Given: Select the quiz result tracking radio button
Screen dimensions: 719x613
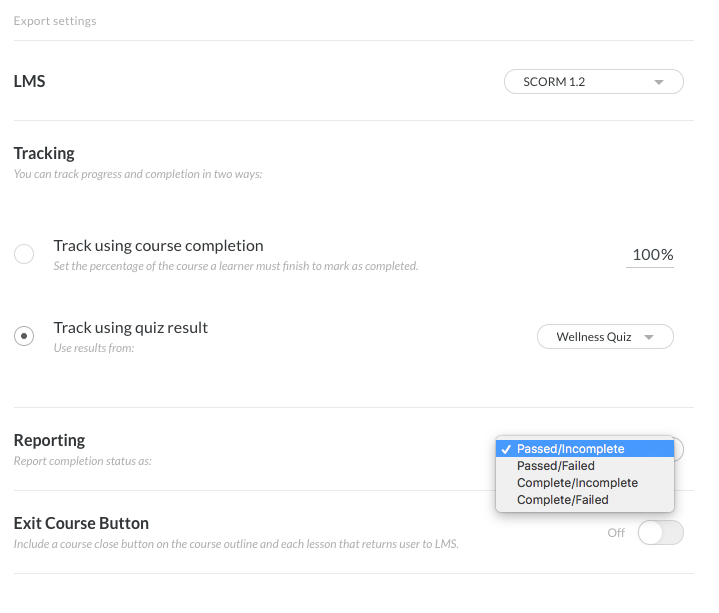Looking at the screenshot, I should (24, 336).
